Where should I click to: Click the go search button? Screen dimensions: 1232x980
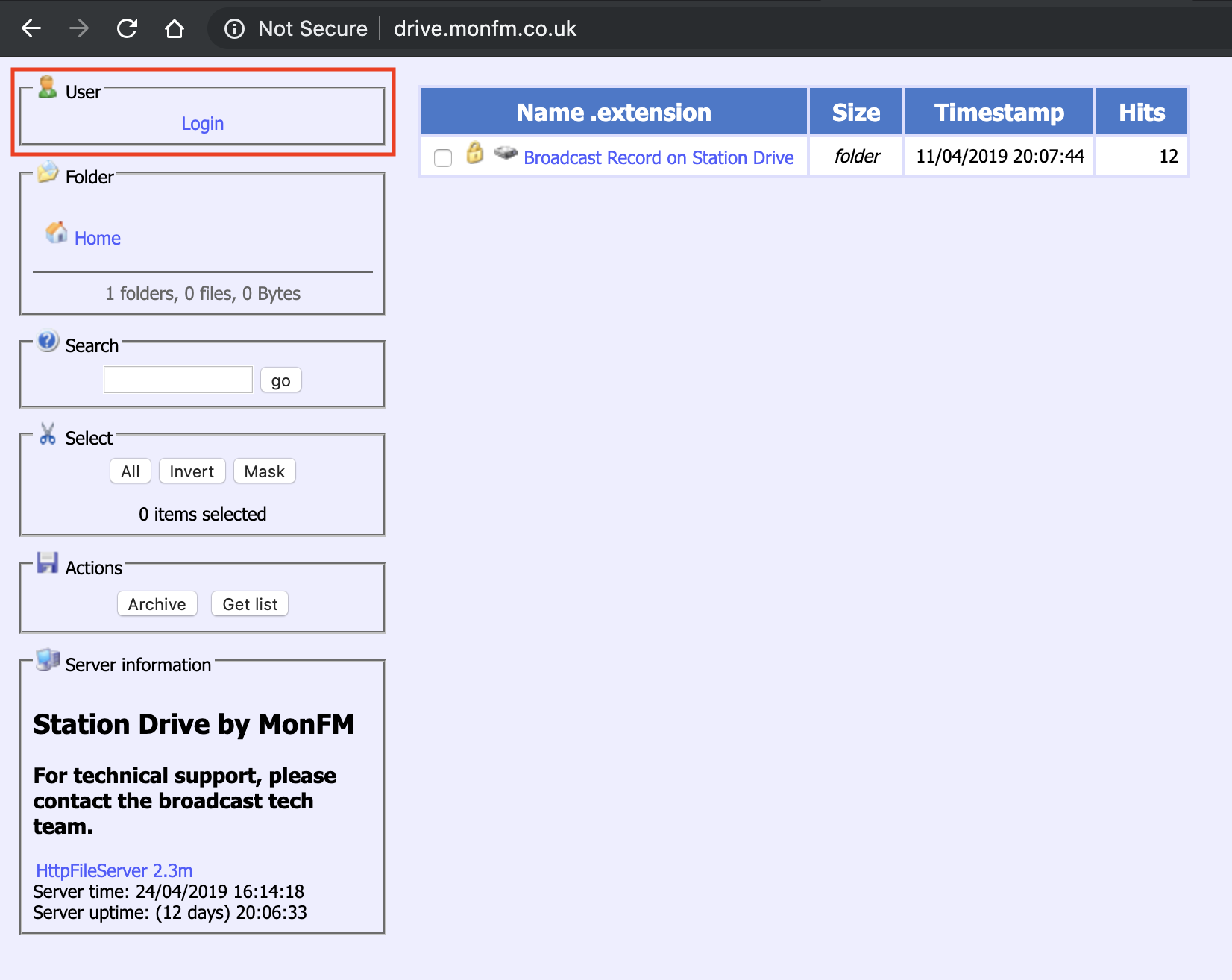pyautogui.click(x=281, y=380)
